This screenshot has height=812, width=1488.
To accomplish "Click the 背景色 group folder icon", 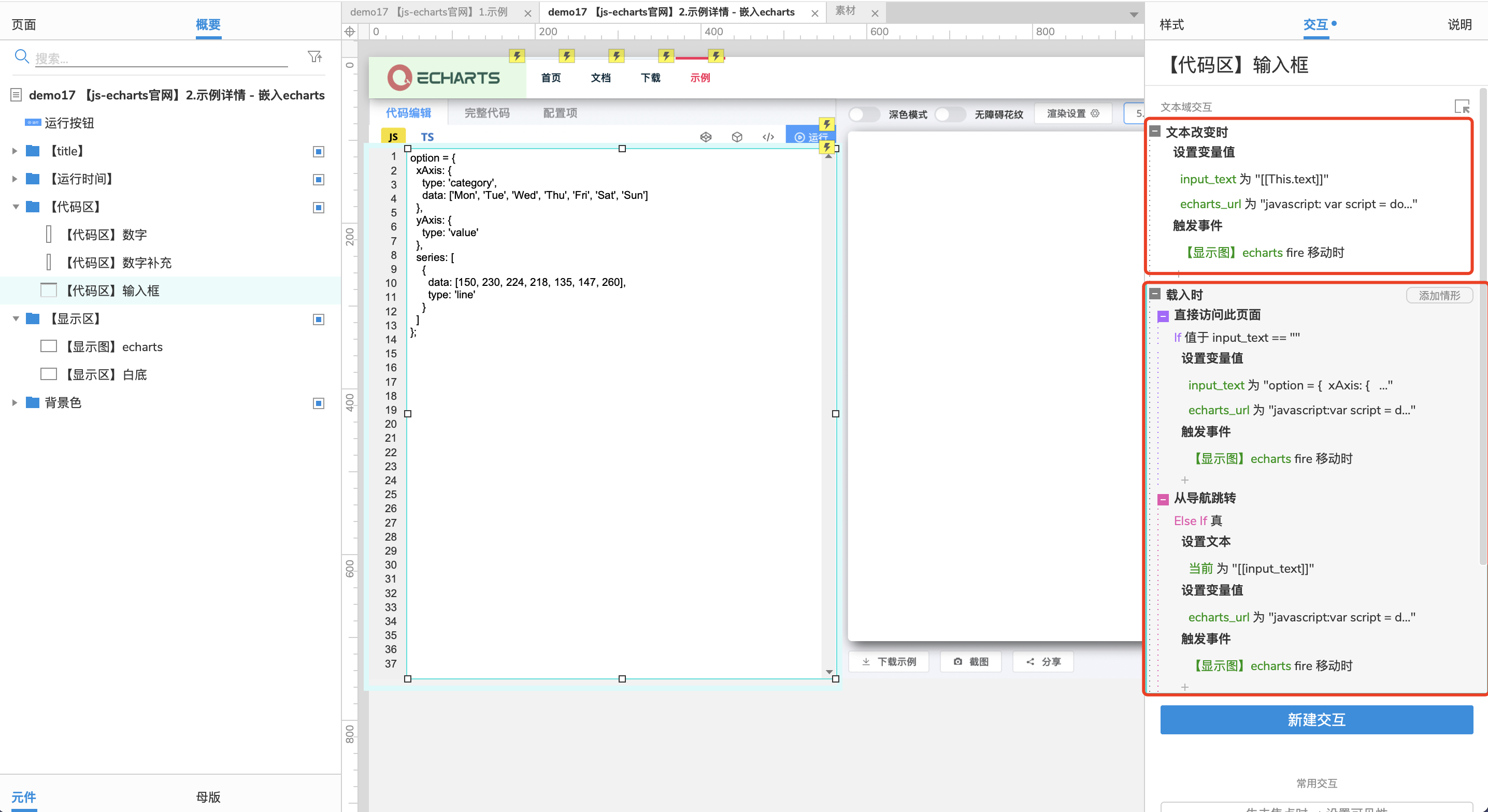I will [x=33, y=402].
